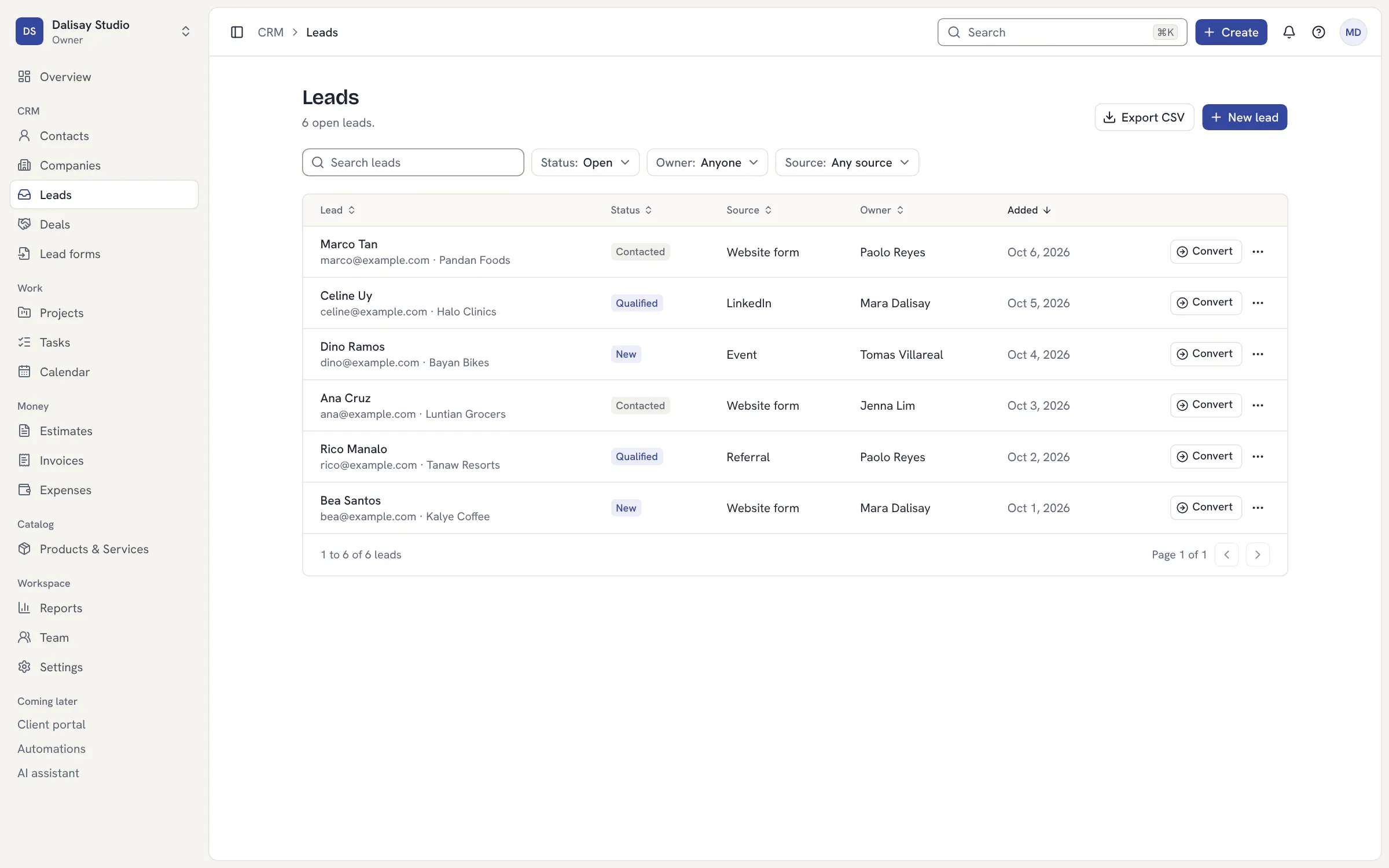Screen dimensions: 1389x868
Task: Sort by the Owner column header
Action: pyautogui.click(x=881, y=210)
